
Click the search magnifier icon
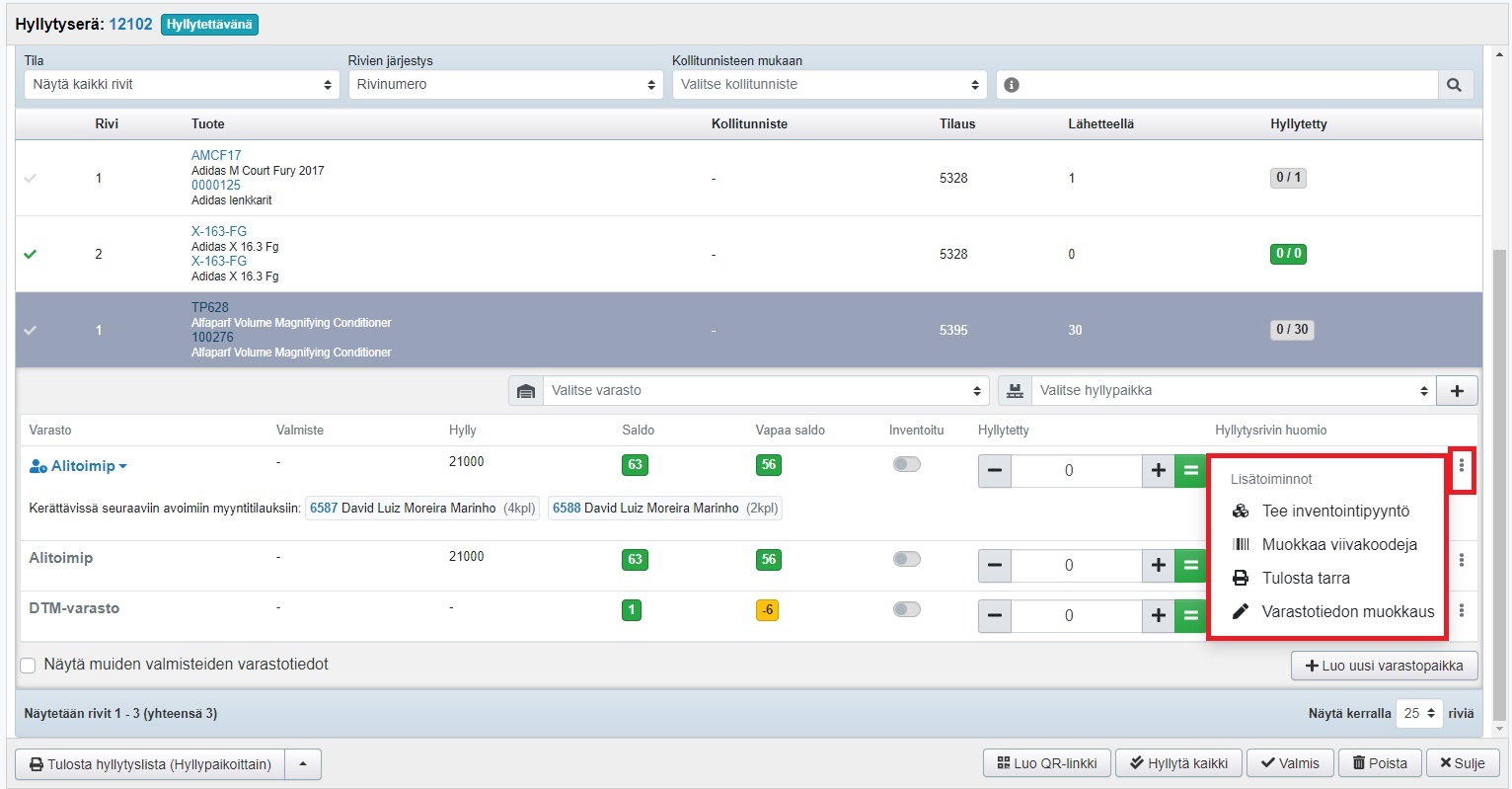[1454, 85]
